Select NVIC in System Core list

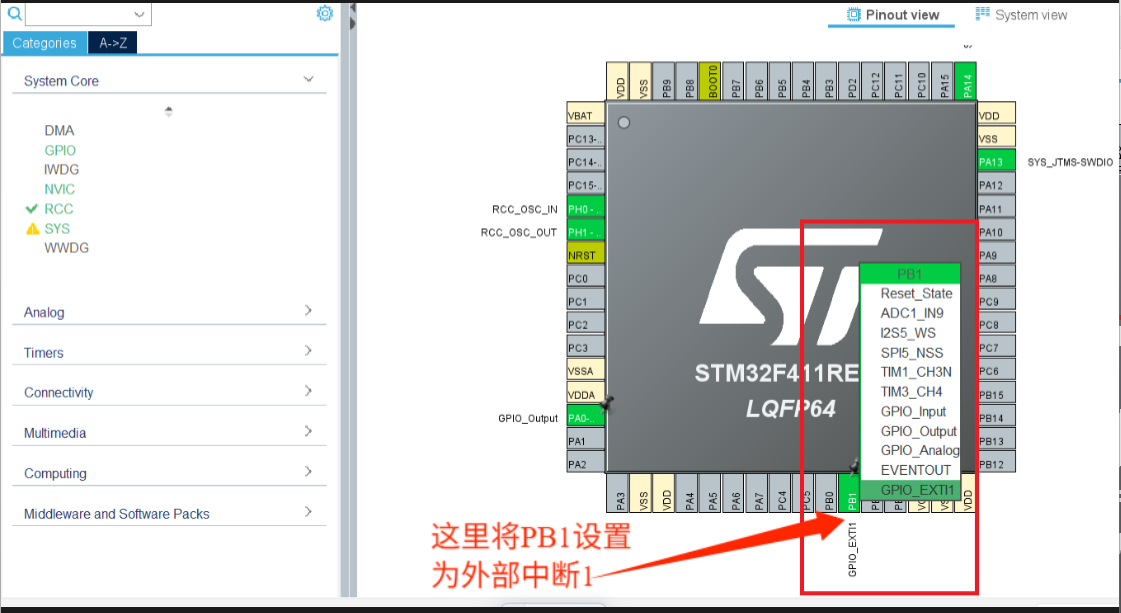59,189
